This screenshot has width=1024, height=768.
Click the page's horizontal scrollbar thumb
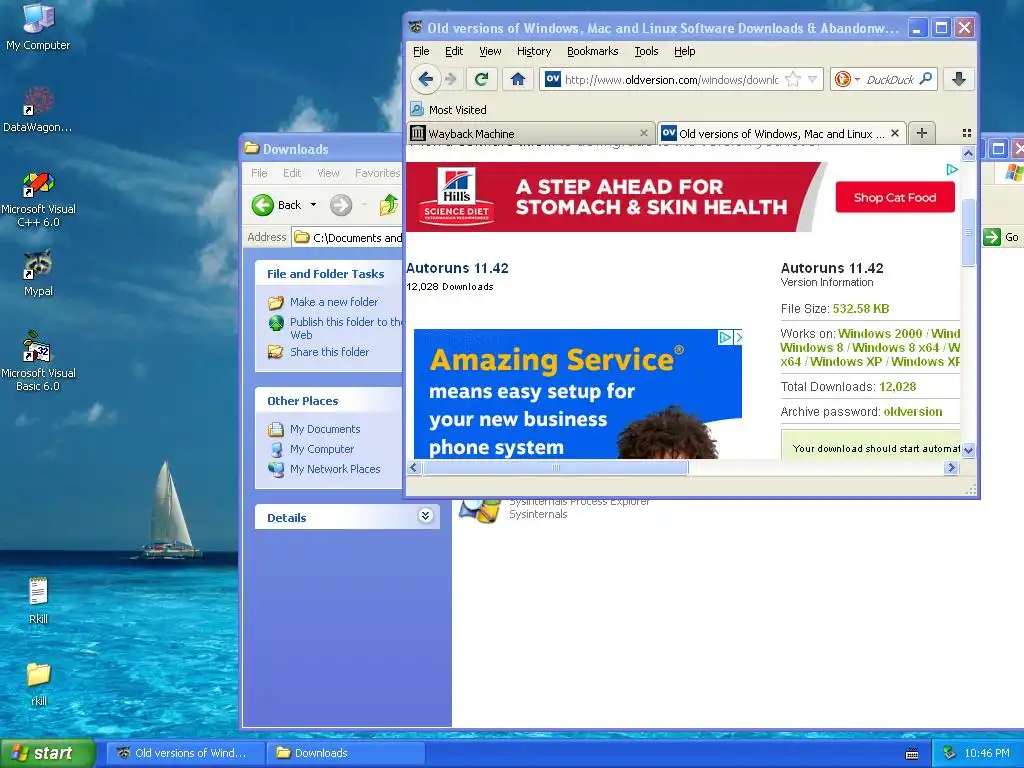point(555,468)
